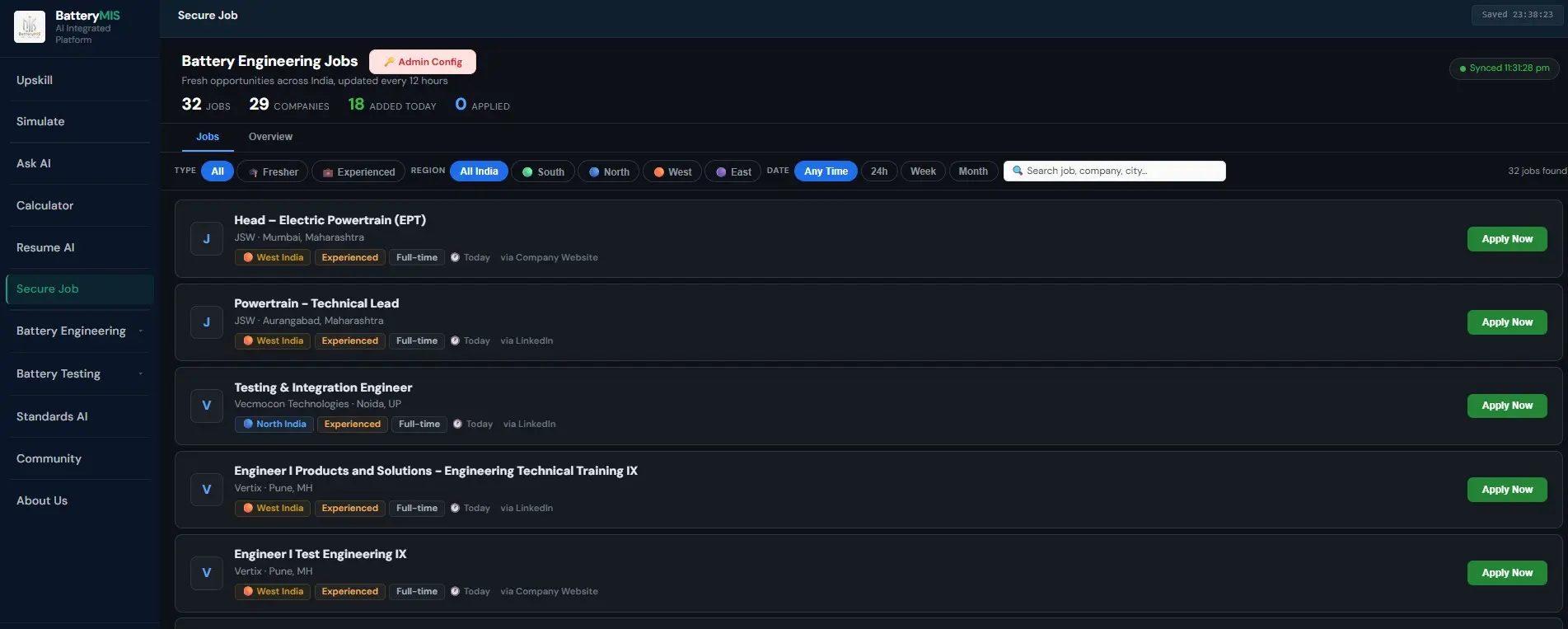Filter jobs to Experienced type
Viewport: 1568px width, 629px height.
(358, 171)
